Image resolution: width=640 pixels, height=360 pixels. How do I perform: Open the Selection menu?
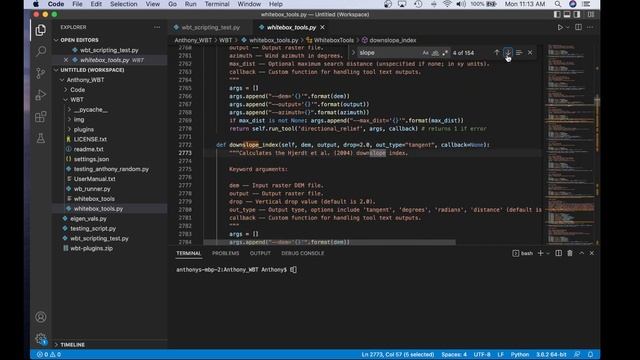coord(123,4)
